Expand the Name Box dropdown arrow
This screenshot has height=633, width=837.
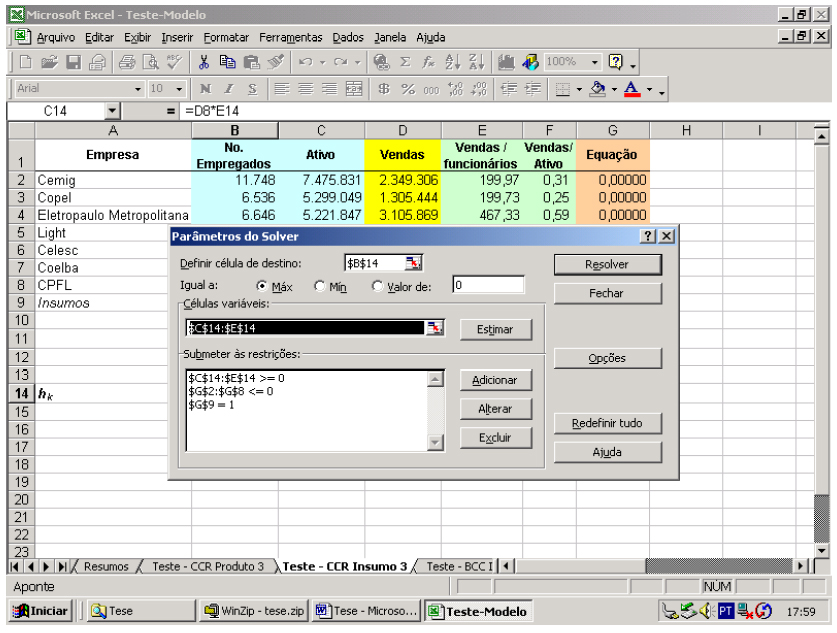tap(111, 111)
